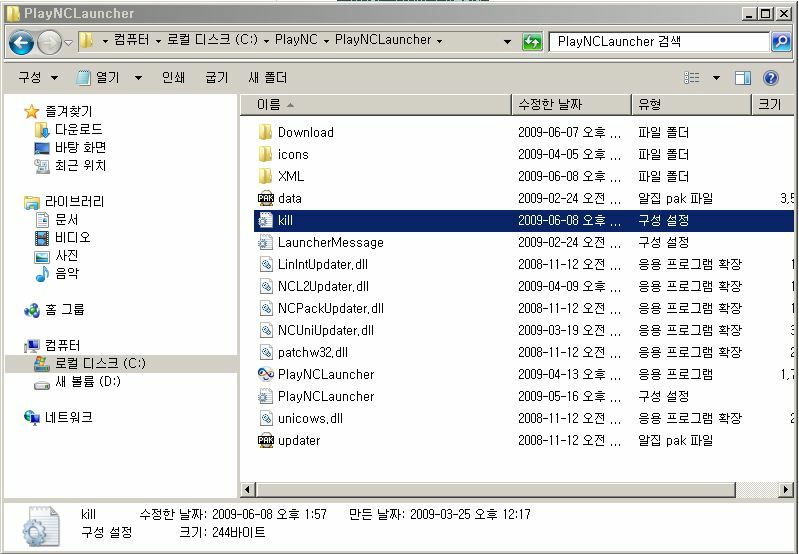Image resolution: width=799 pixels, height=554 pixels.
Task: Select unicows.dll file icon
Action: [265, 418]
